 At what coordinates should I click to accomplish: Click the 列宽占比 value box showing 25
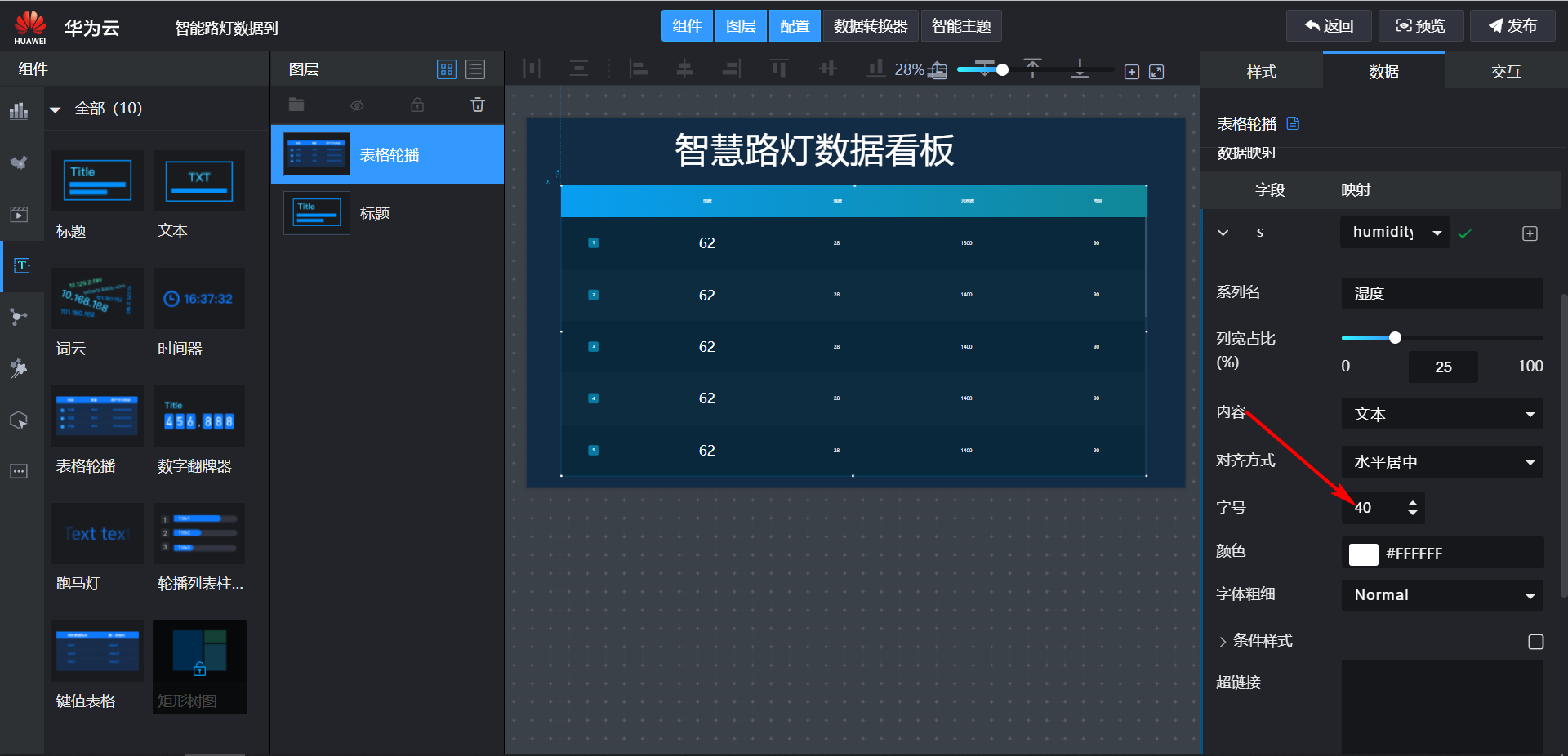pos(1443,367)
